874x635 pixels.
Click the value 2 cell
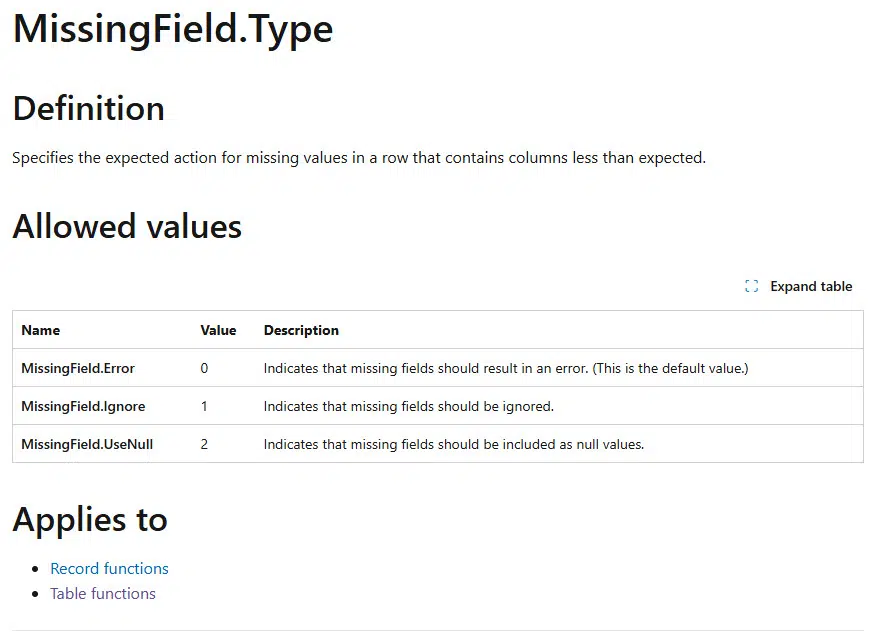coord(204,444)
